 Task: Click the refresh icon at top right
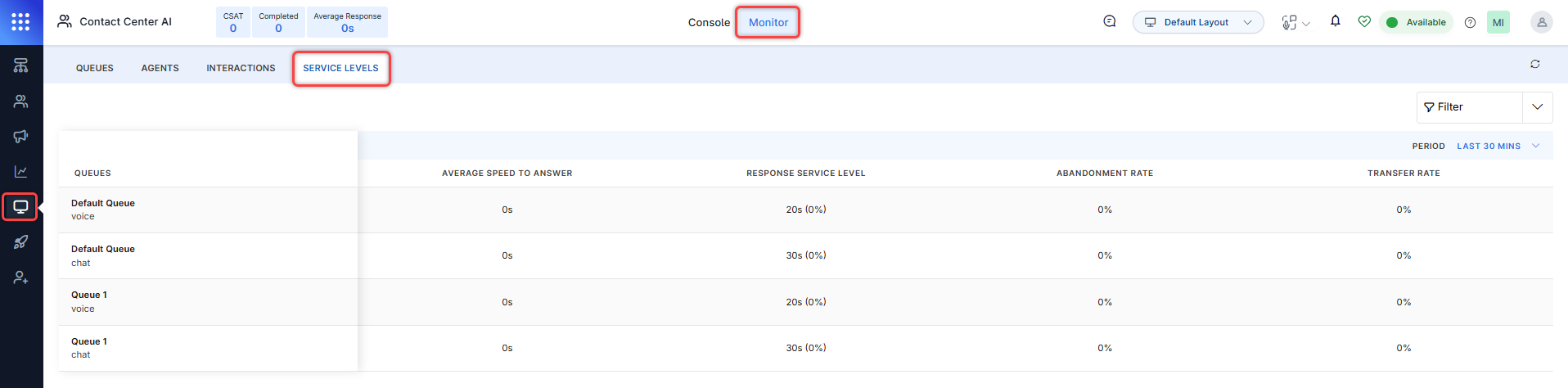[x=1534, y=64]
